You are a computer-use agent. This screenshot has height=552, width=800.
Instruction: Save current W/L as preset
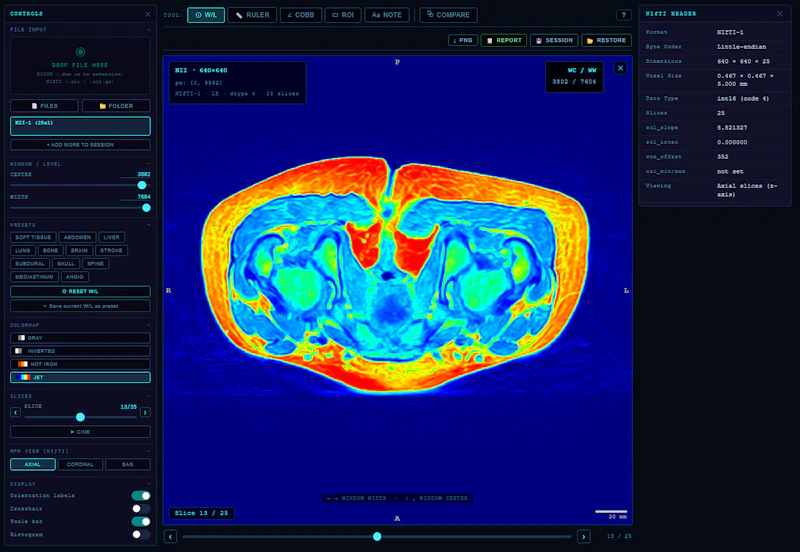pos(80,306)
